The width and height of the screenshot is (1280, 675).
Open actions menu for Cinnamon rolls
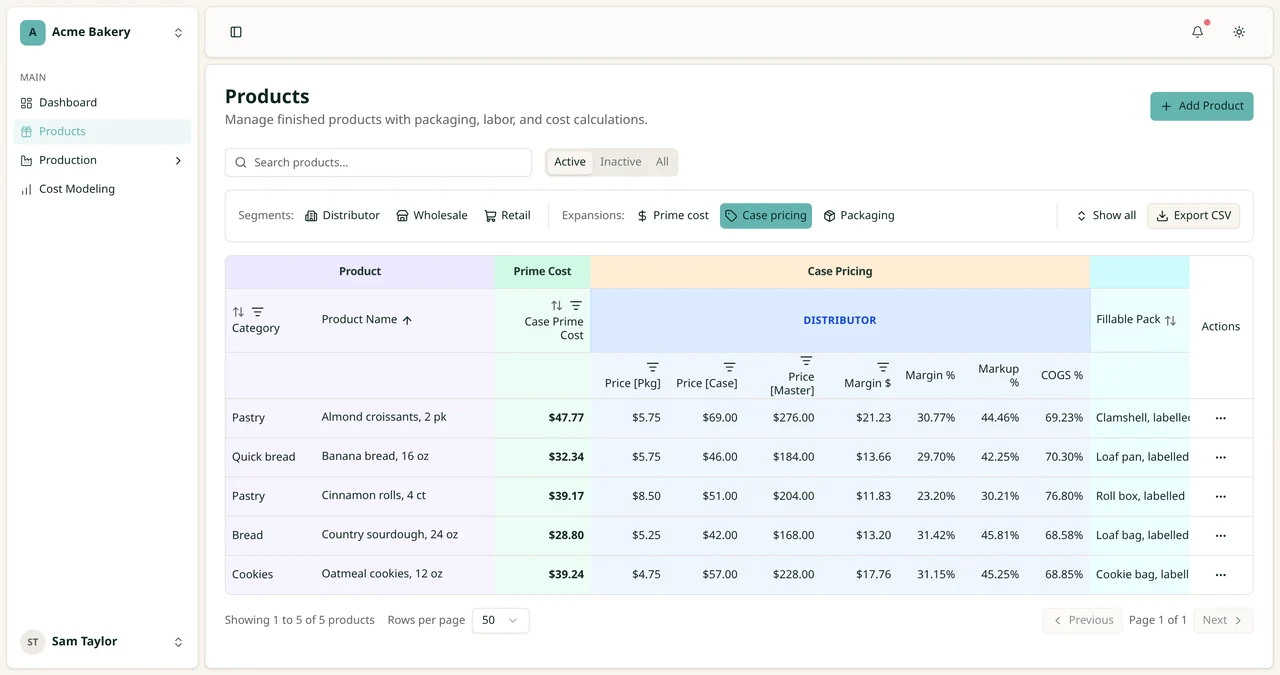point(1220,496)
